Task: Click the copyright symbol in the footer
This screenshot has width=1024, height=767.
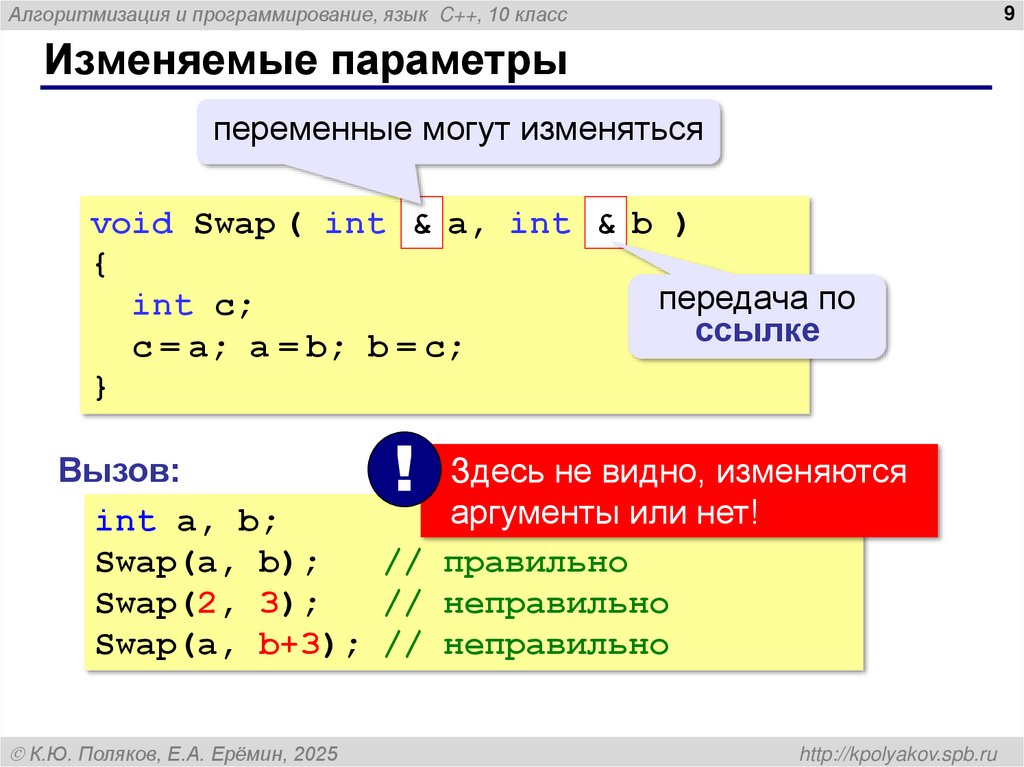Action: 18,750
